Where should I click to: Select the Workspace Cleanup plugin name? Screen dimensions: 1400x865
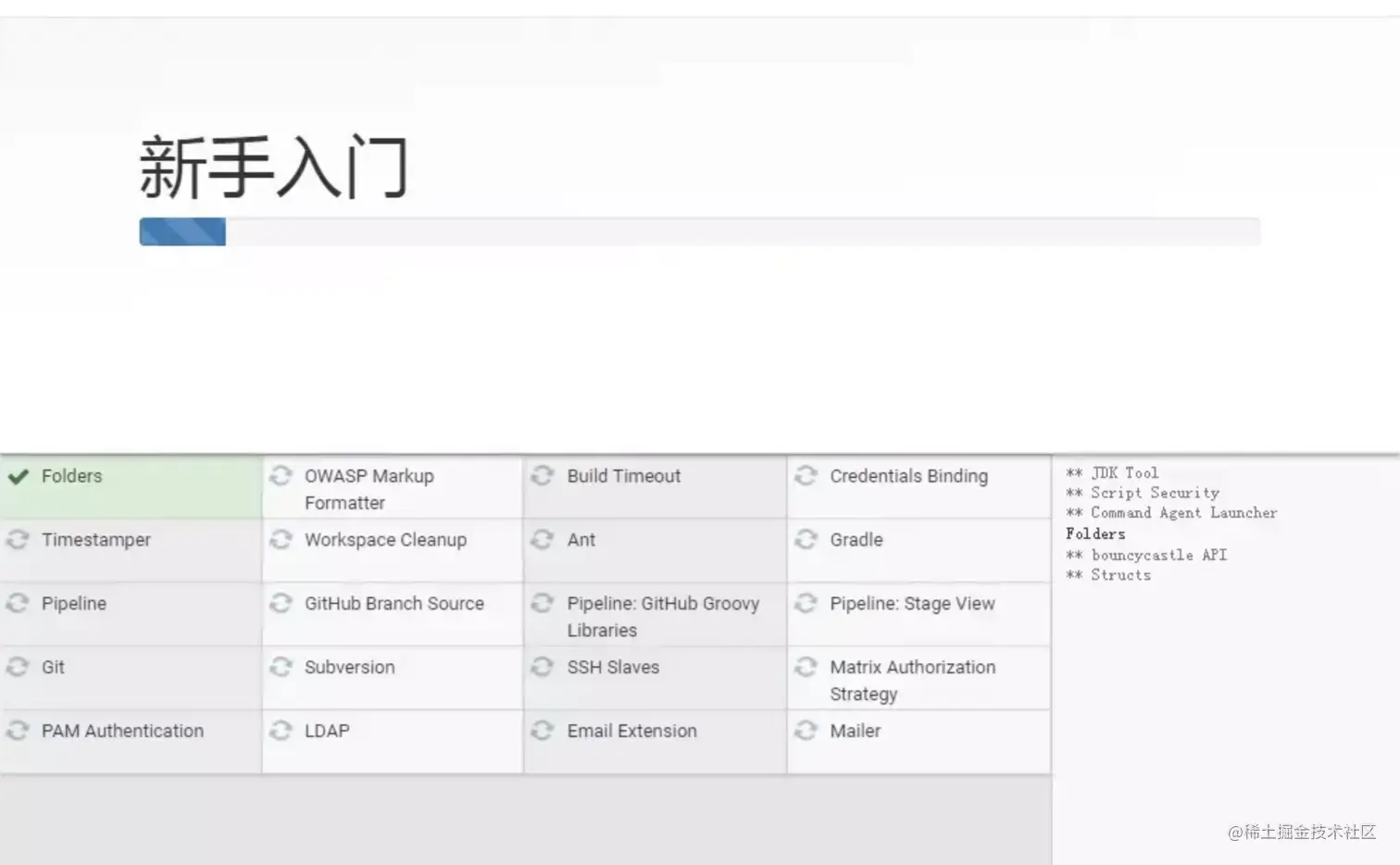pos(385,540)
